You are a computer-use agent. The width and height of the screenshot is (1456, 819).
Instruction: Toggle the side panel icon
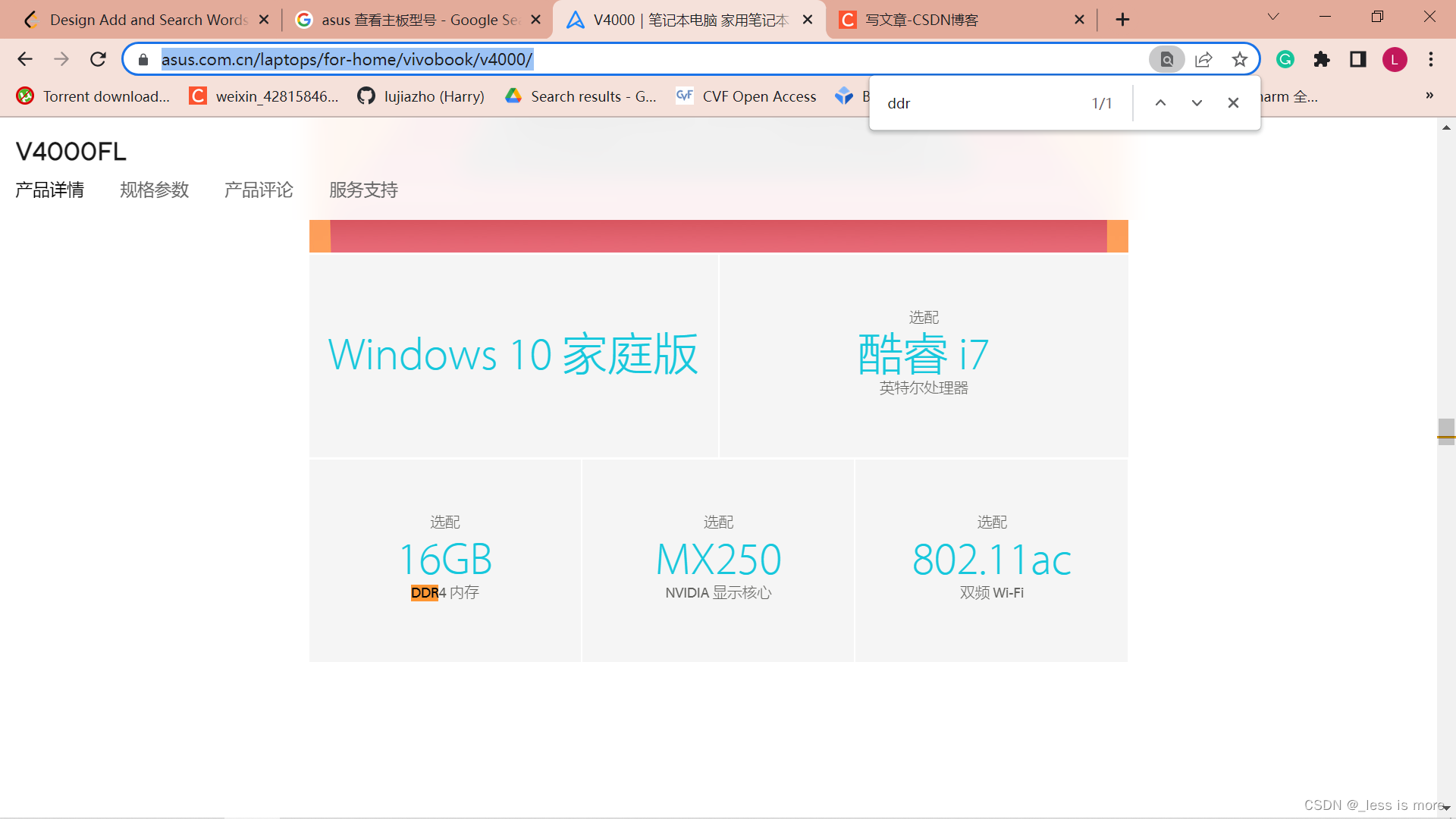tap(1357, 59)
